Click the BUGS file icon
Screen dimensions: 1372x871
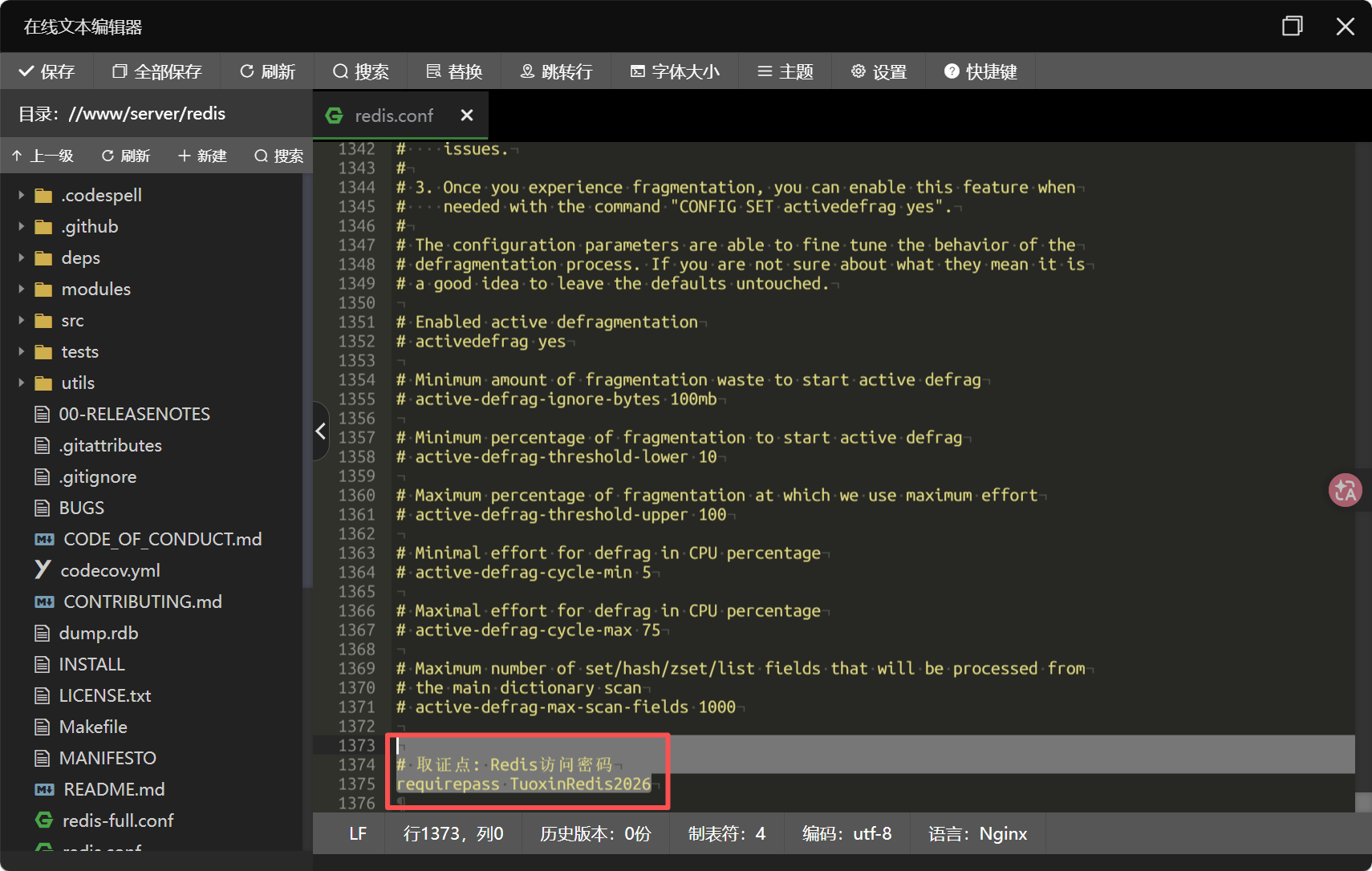click(x=43, y=508)
